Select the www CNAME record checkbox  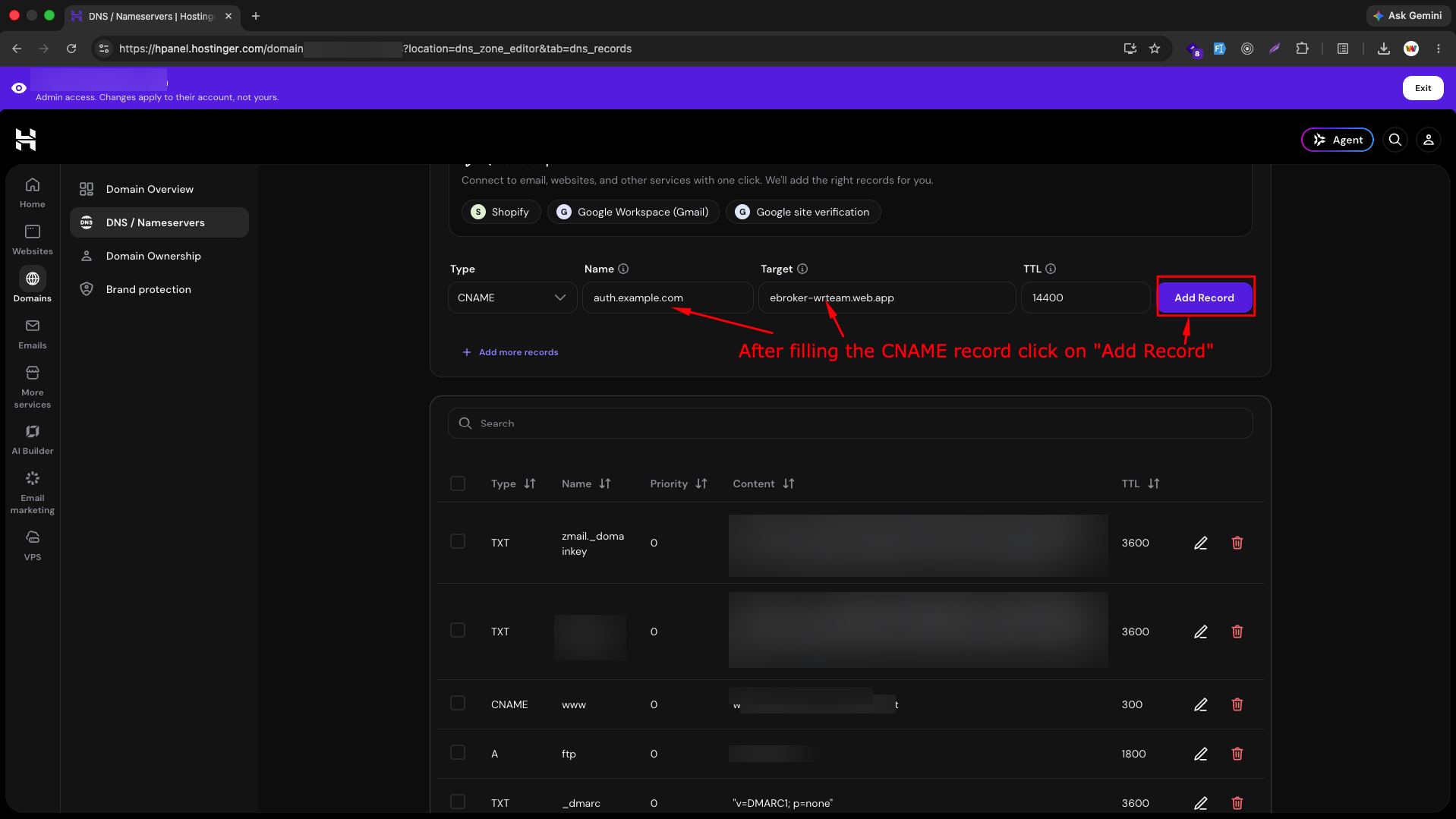click(458, 703)
